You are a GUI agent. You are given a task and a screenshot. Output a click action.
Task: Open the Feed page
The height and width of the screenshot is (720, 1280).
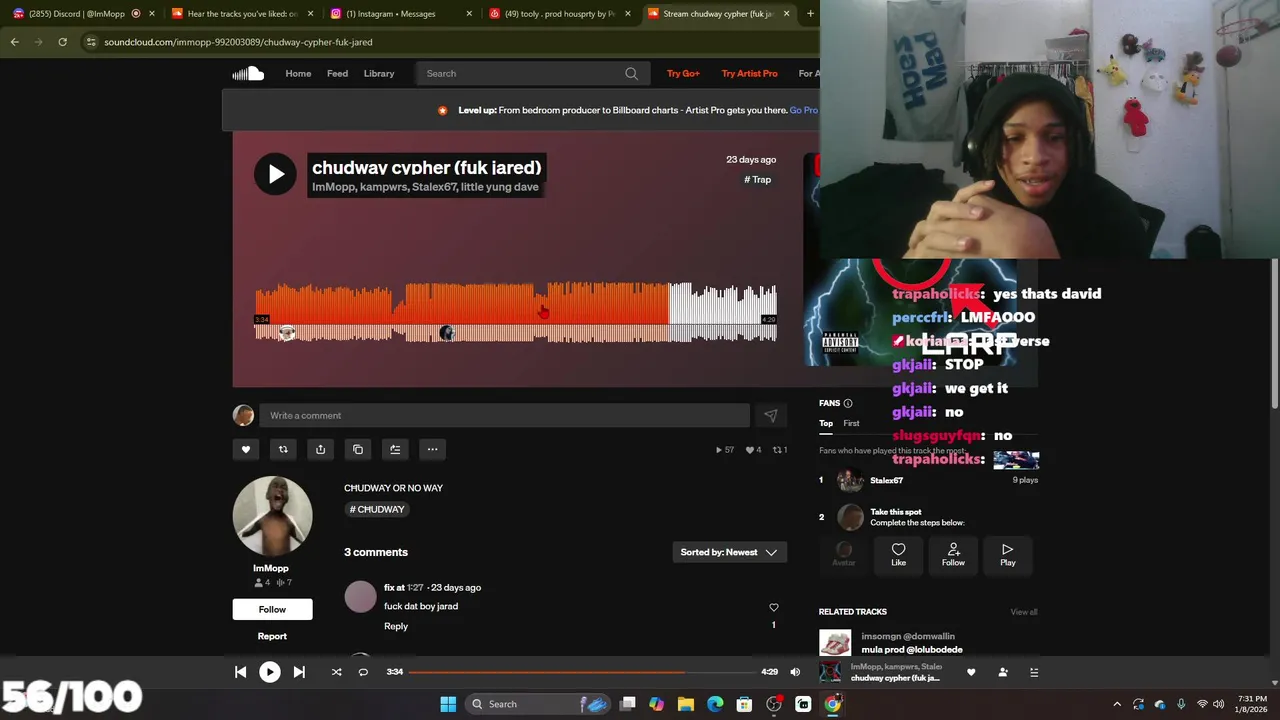coord(337,73)
